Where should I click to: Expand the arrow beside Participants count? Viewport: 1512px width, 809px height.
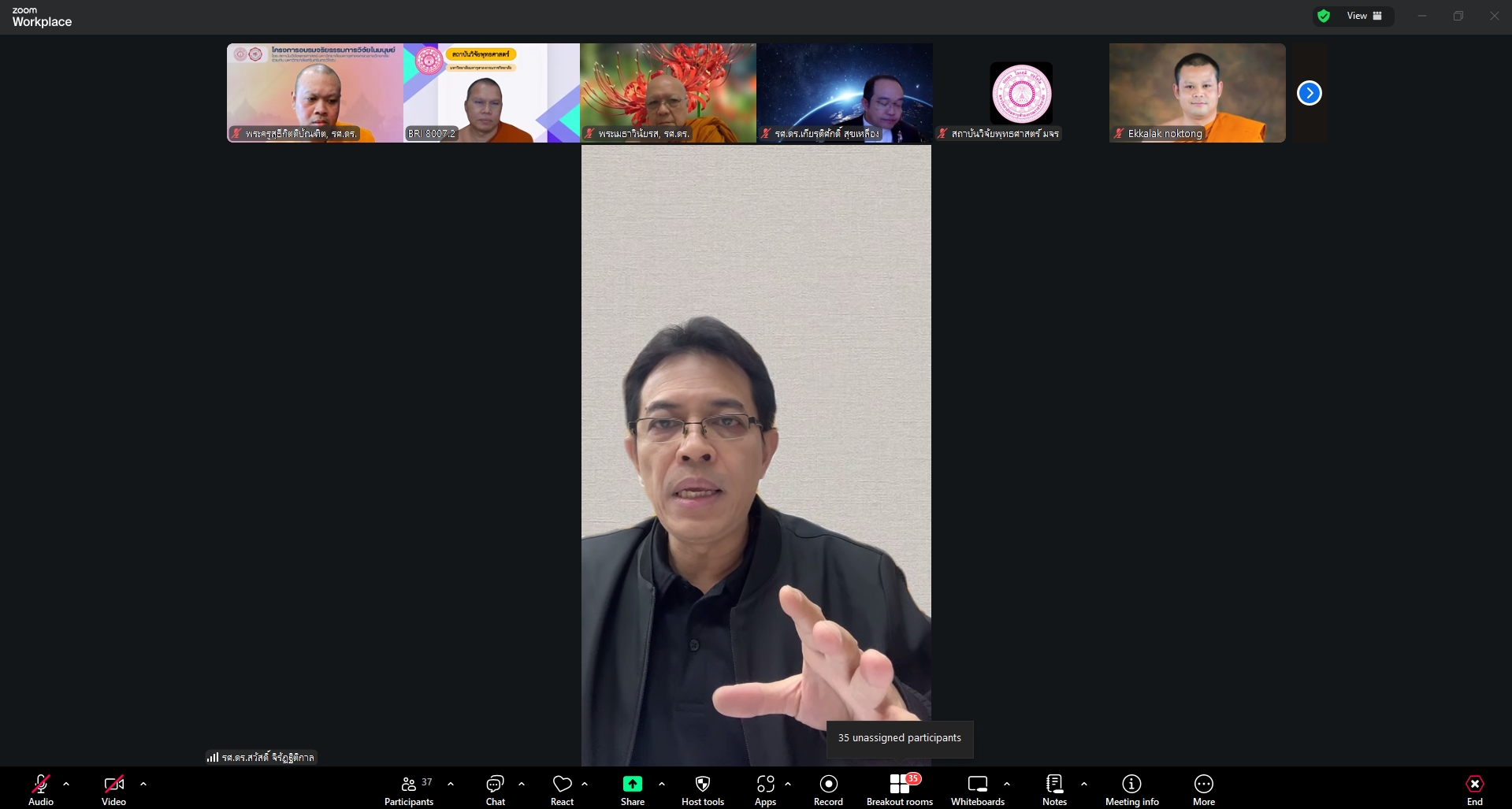[451, 785]
